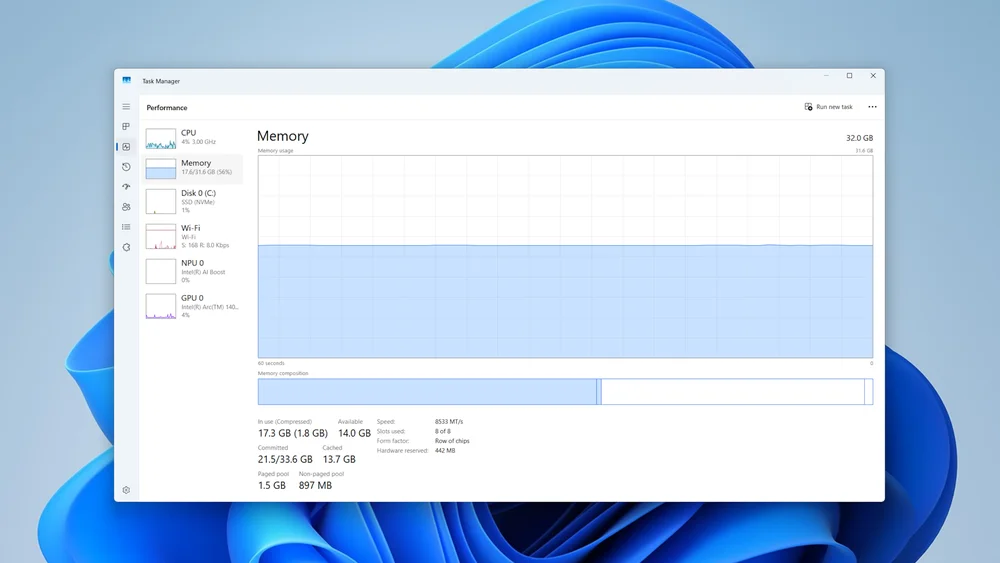
Task: Click the Committed value 21.5/33.6 GB
Action: click(x=285, y=459)
